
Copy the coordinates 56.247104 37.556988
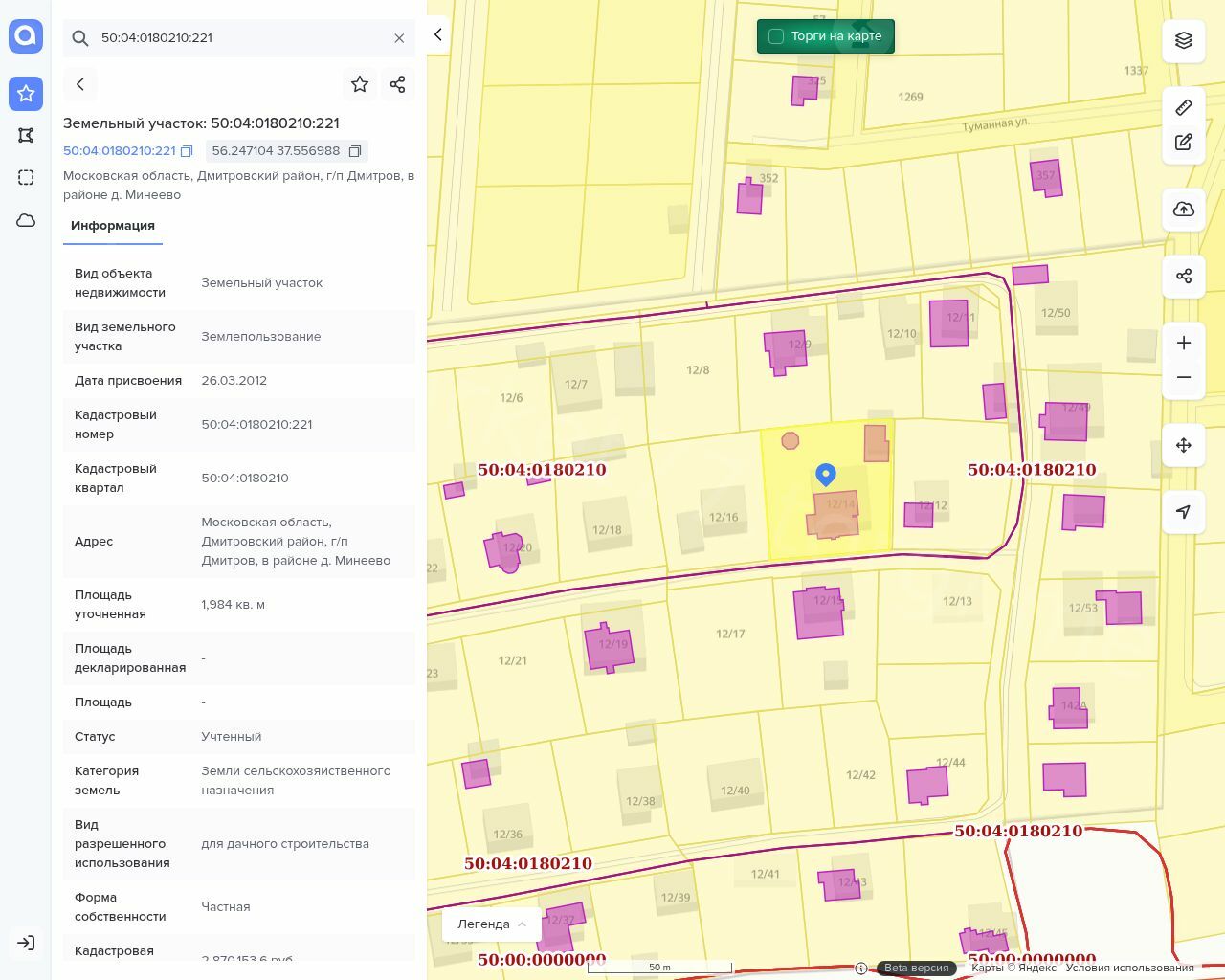[355, 151]
